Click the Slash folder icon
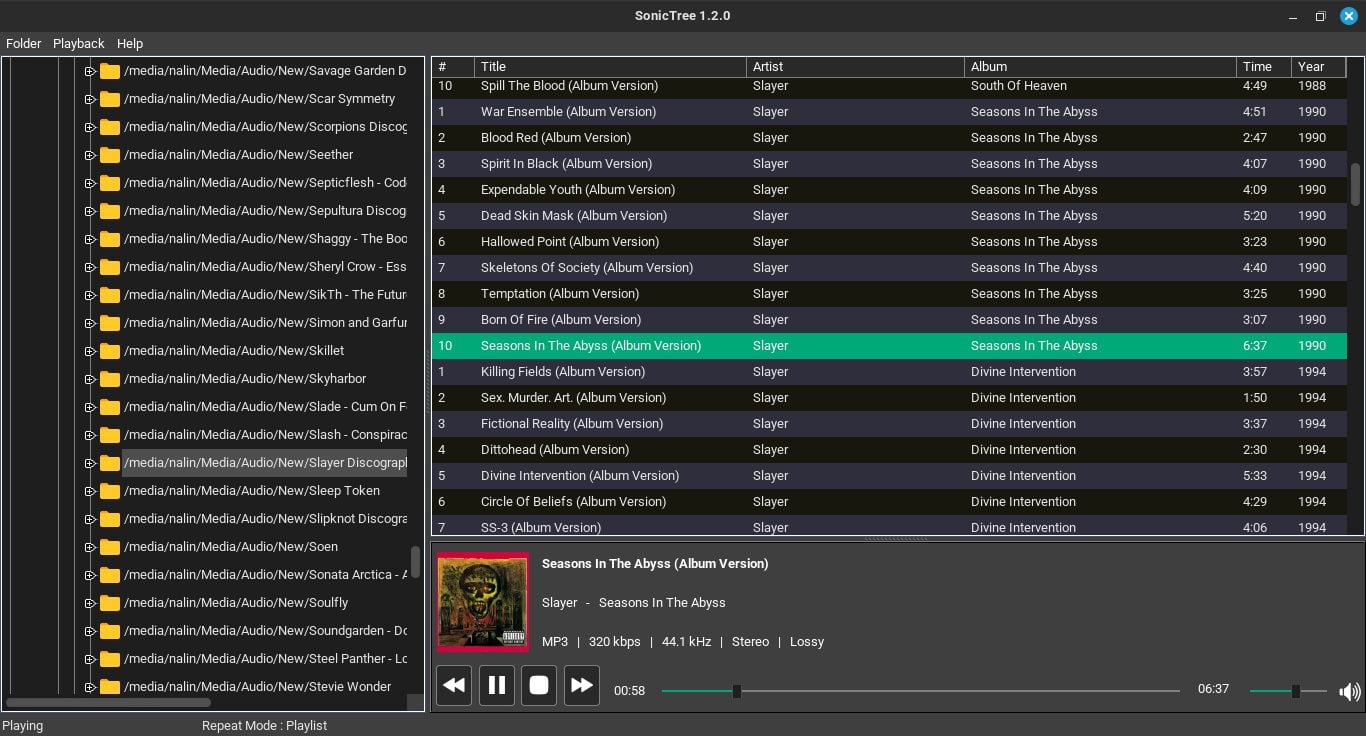Screen dimensions: 1366x736 [x=110, y=435]
